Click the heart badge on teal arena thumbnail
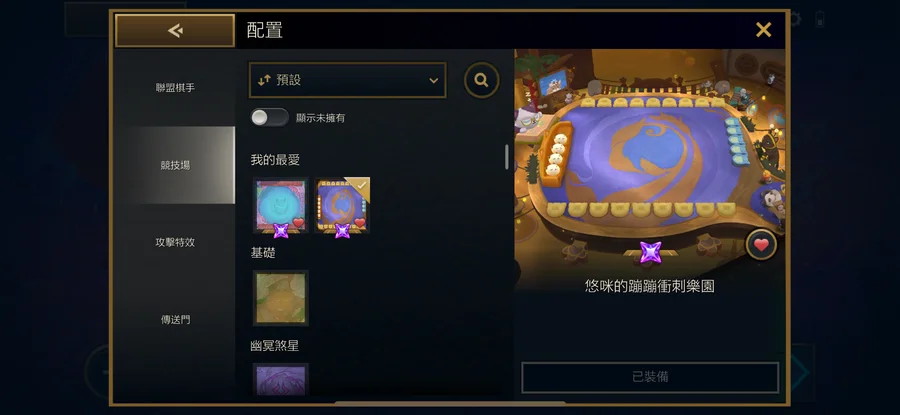 point(298,223)
